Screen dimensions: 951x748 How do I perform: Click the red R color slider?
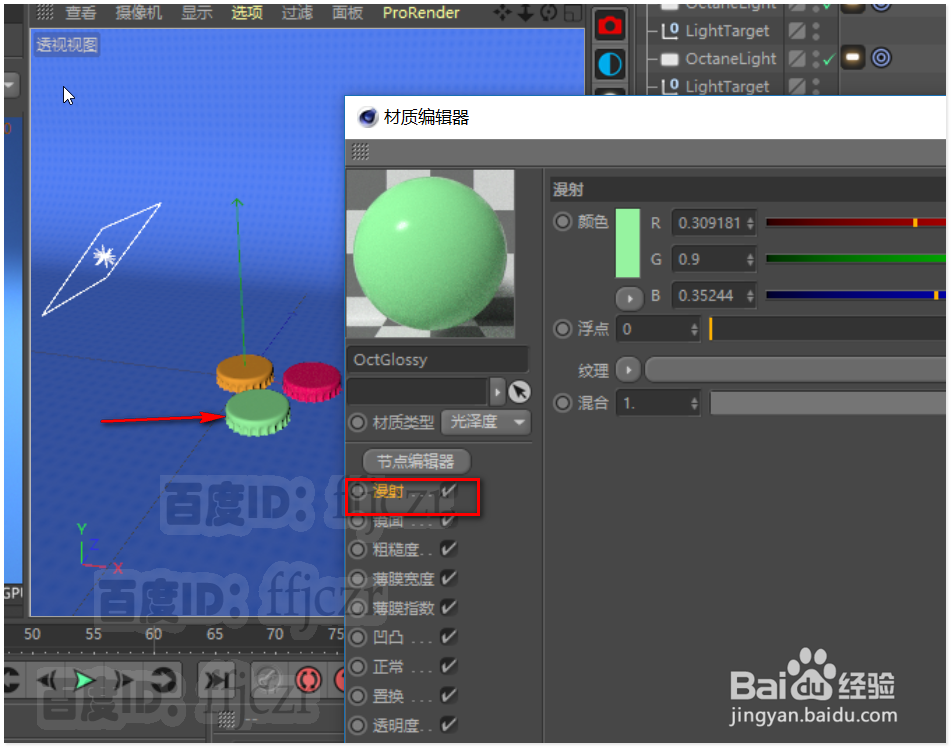(x=855, y=223)
